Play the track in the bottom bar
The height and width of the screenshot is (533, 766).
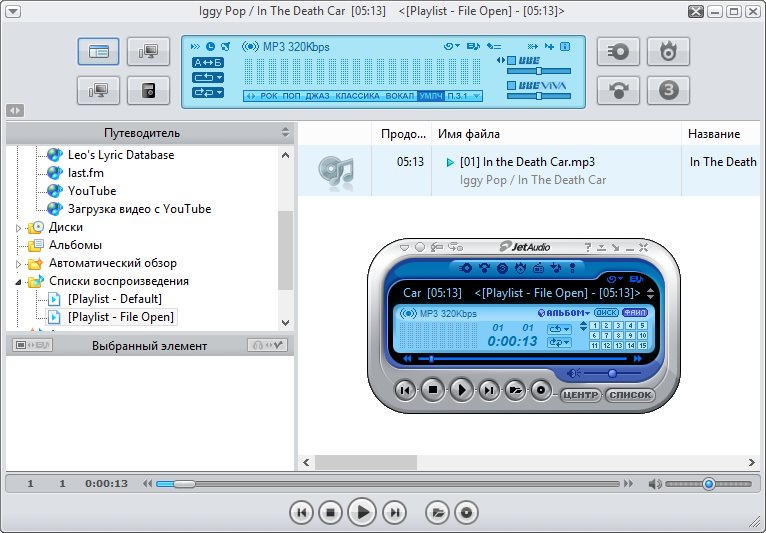pos(362,512)
